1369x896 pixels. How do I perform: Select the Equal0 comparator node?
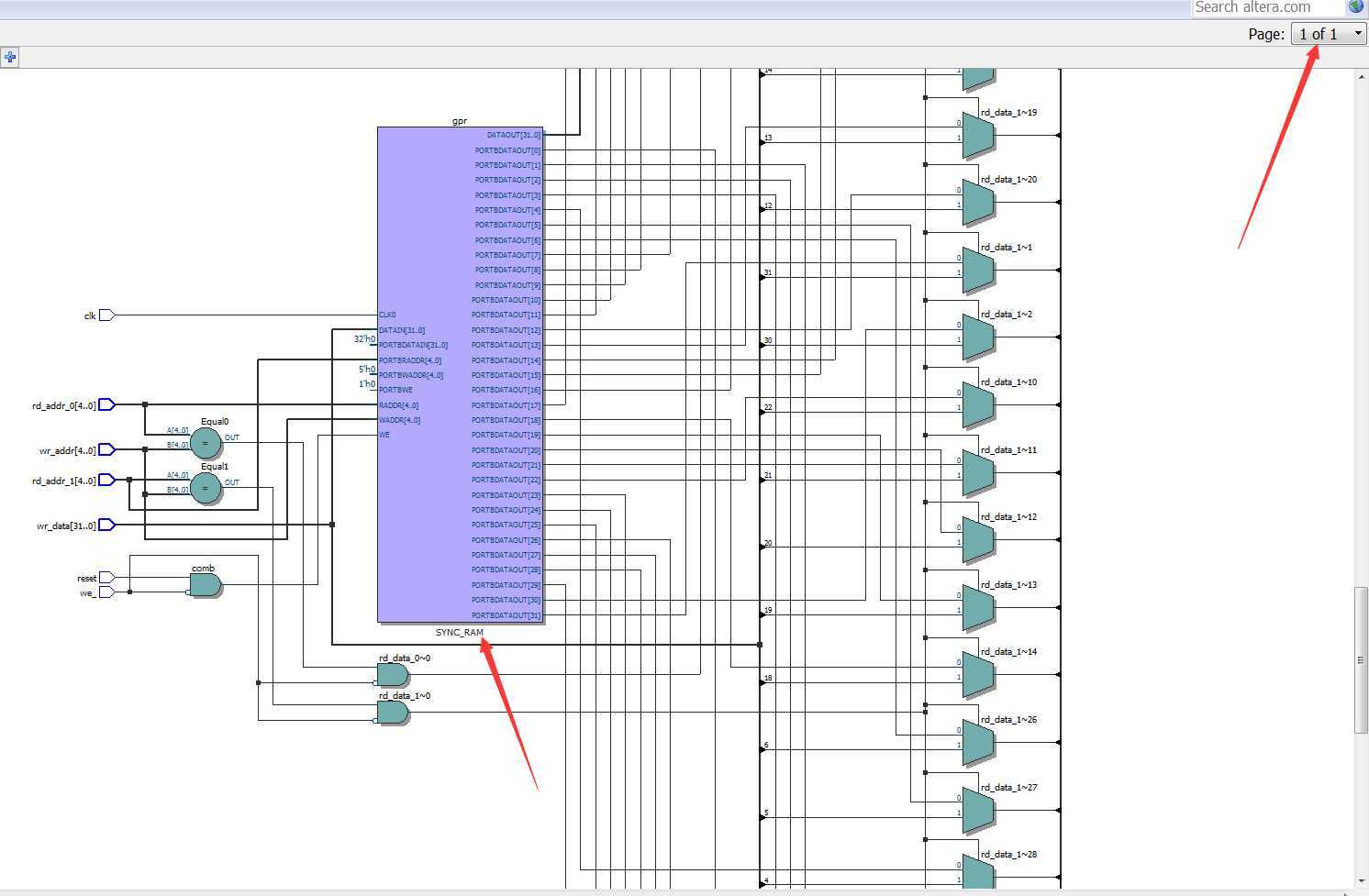206,443
